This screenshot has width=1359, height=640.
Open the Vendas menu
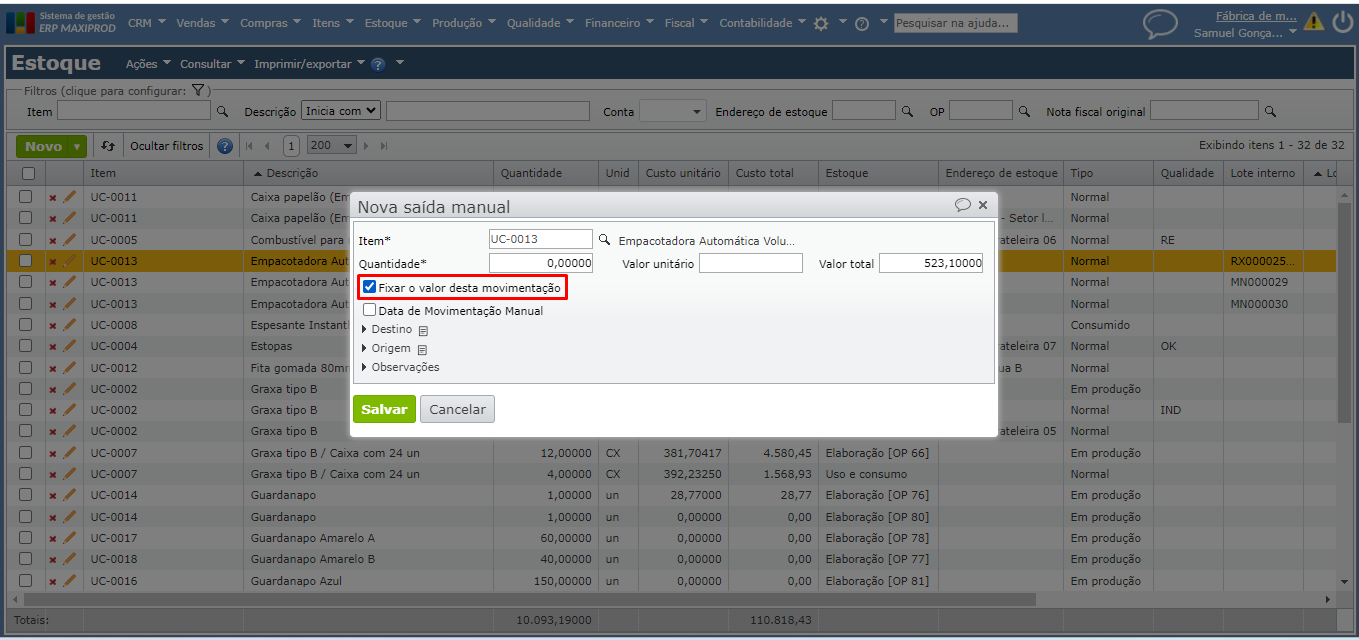coord(202,23)
